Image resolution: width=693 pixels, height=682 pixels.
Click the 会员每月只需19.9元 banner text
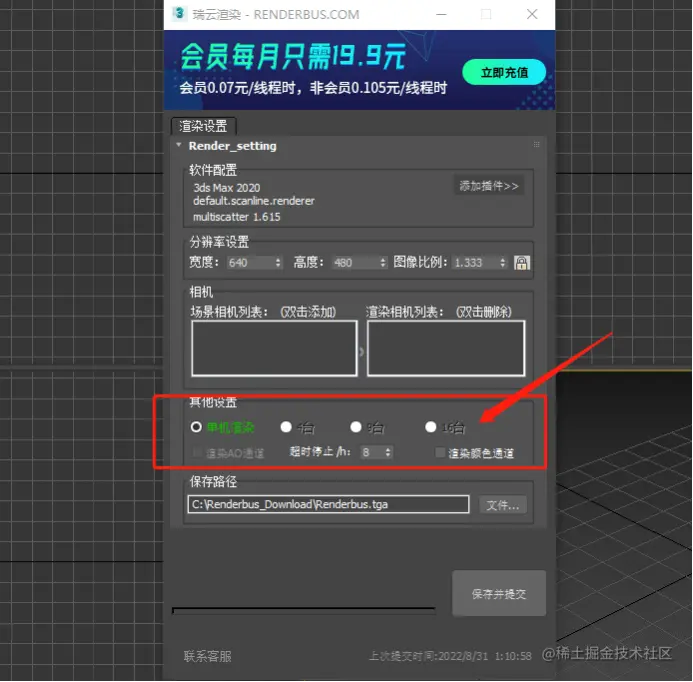point(293,57)
